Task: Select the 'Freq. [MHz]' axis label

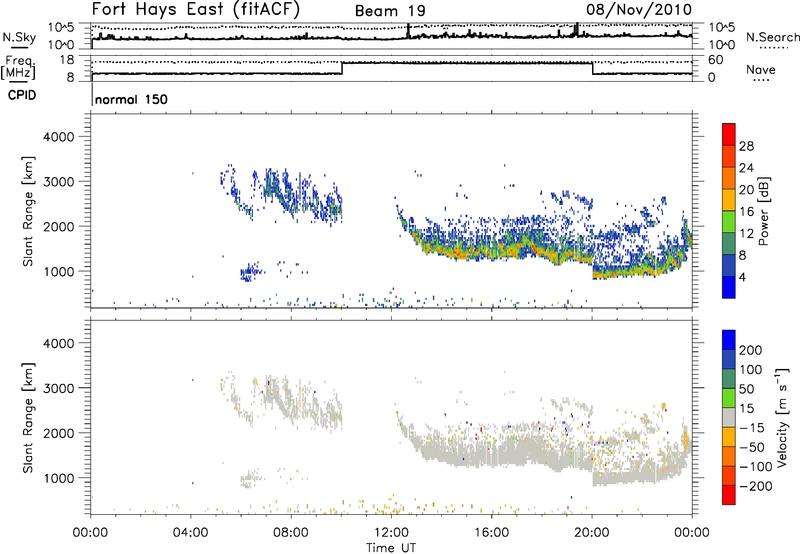Action: point(20,68)
